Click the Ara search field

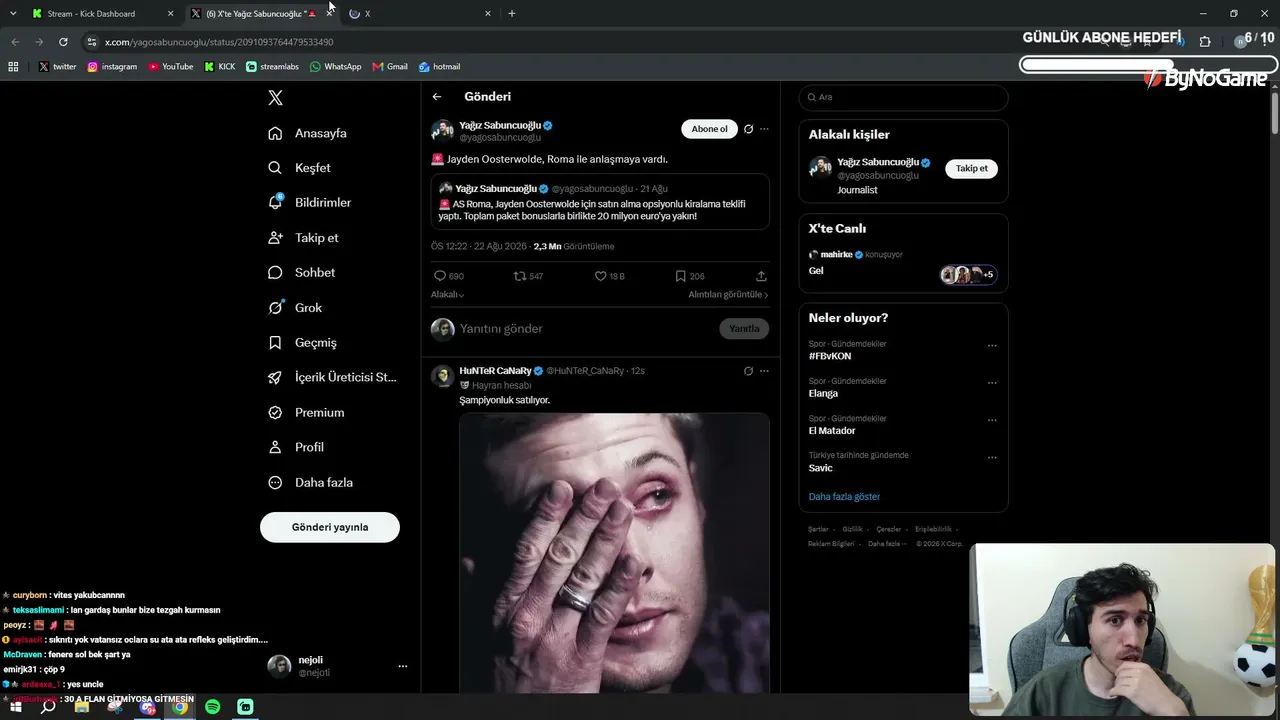(x=903, y=97)
